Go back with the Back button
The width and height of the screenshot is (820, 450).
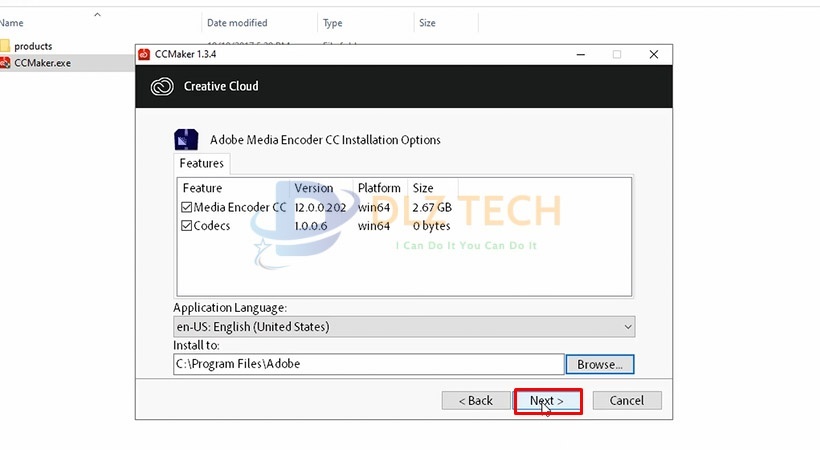coord(476,401)
